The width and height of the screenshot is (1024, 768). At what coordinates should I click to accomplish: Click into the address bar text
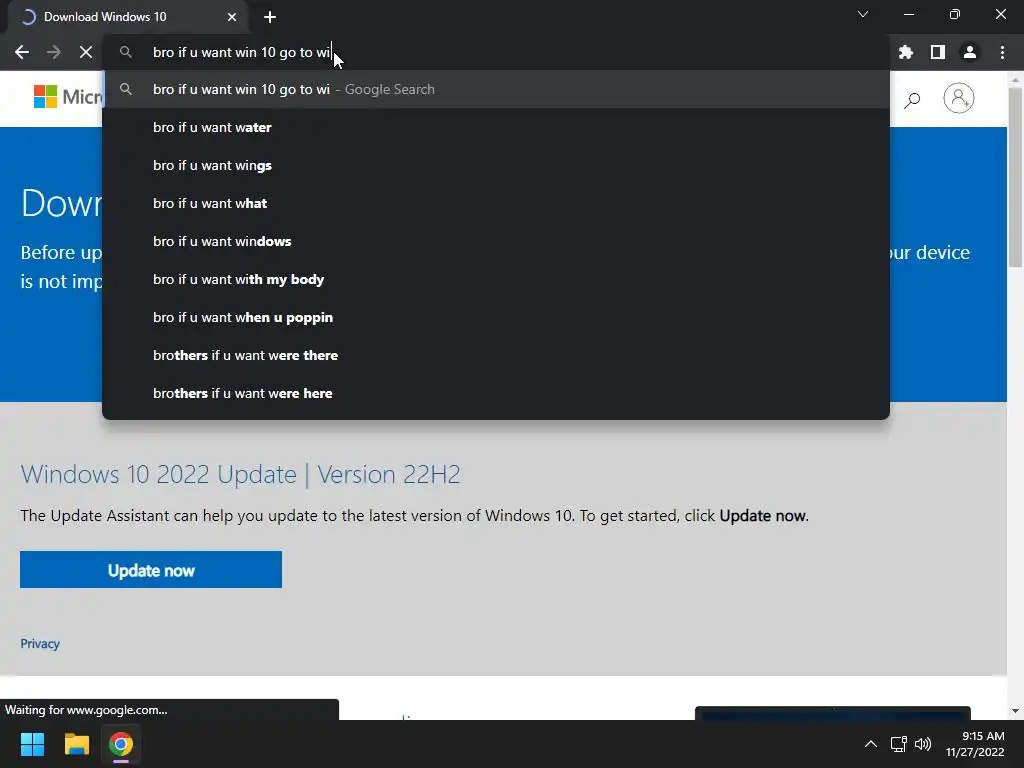click(242, 52)
